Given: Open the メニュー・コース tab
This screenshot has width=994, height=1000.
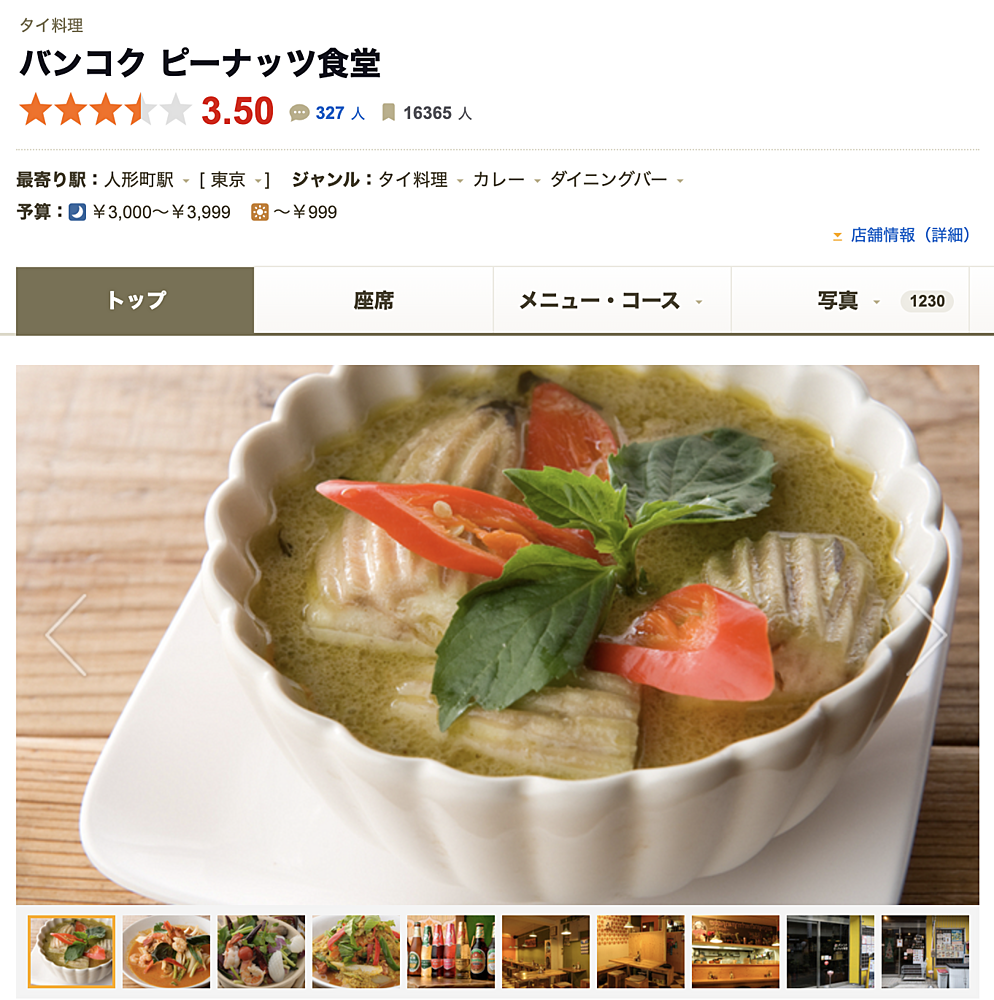Looking at the screenshot, I should coord(612,300).
